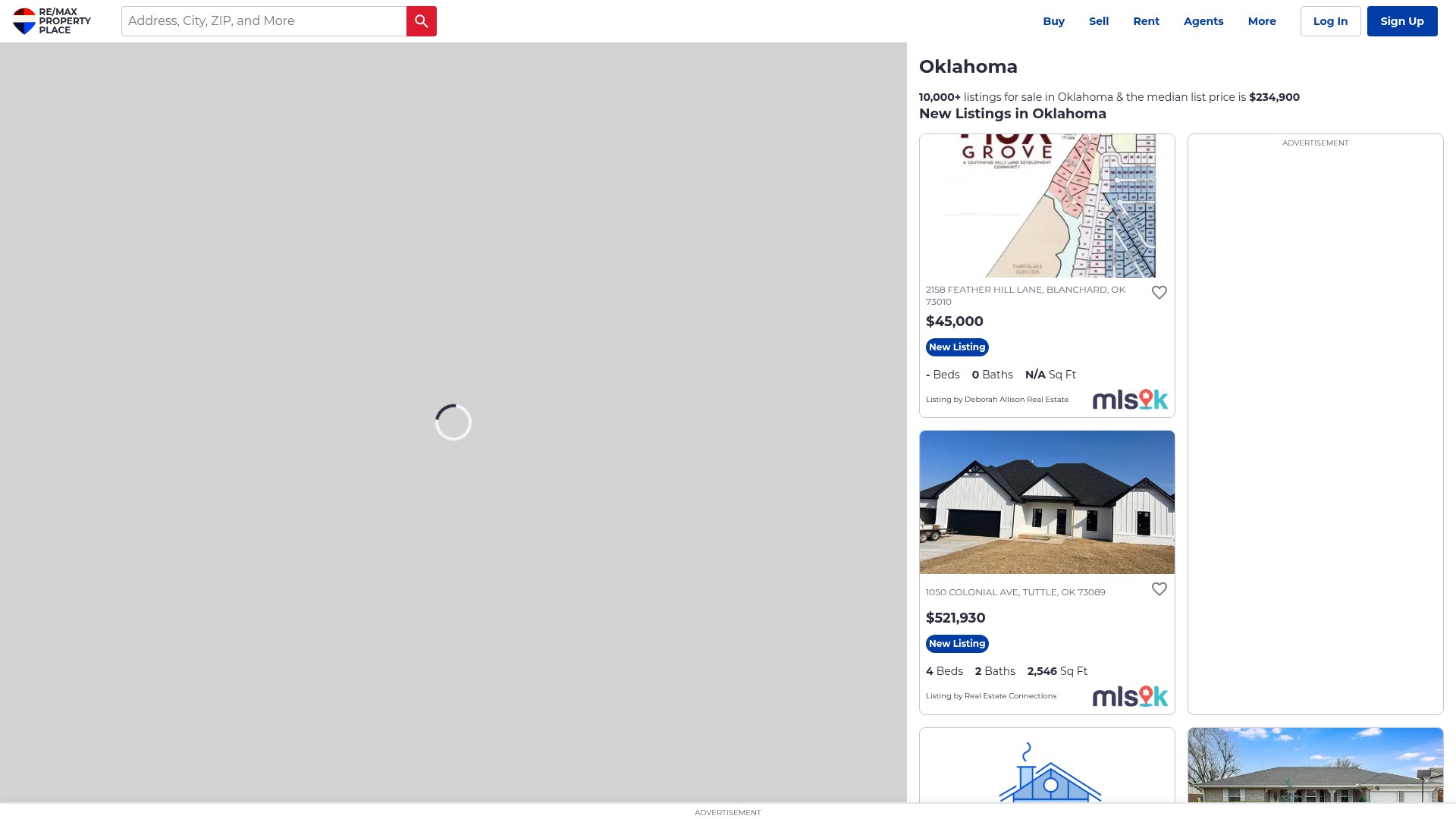Open the More menu
Image resolution: width=1456 pixels, height=819 pixels.
1262,21
